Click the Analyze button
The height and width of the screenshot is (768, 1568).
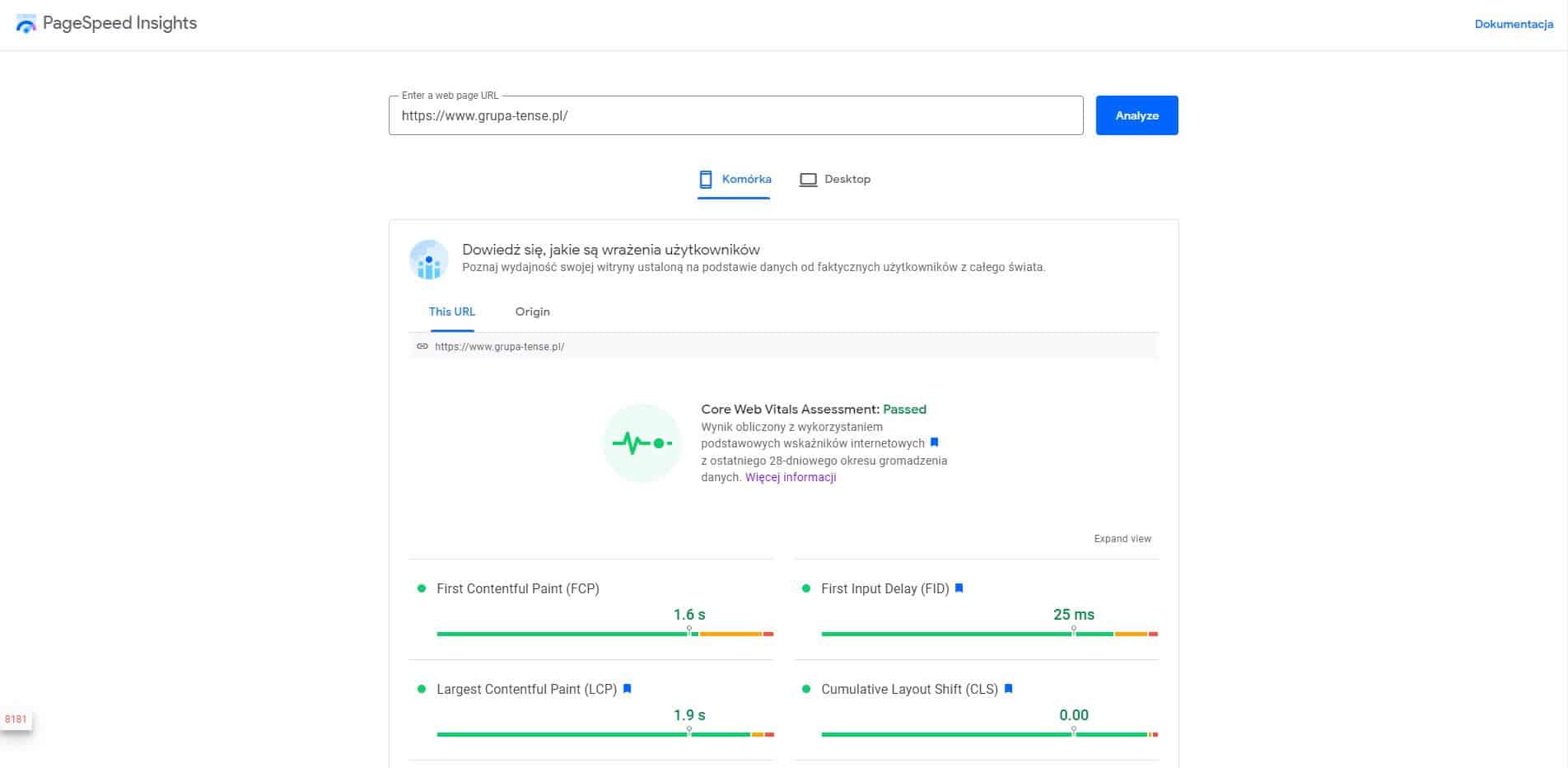click(1136, 115)
